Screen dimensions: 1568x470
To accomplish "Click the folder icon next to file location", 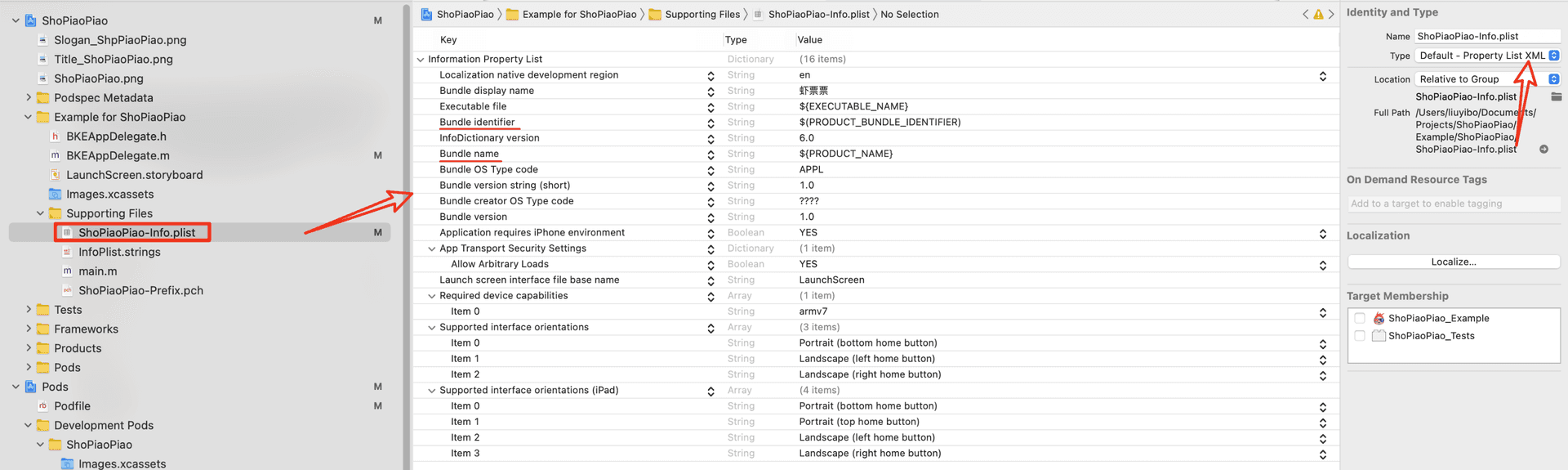I will tap(1557, 96).
